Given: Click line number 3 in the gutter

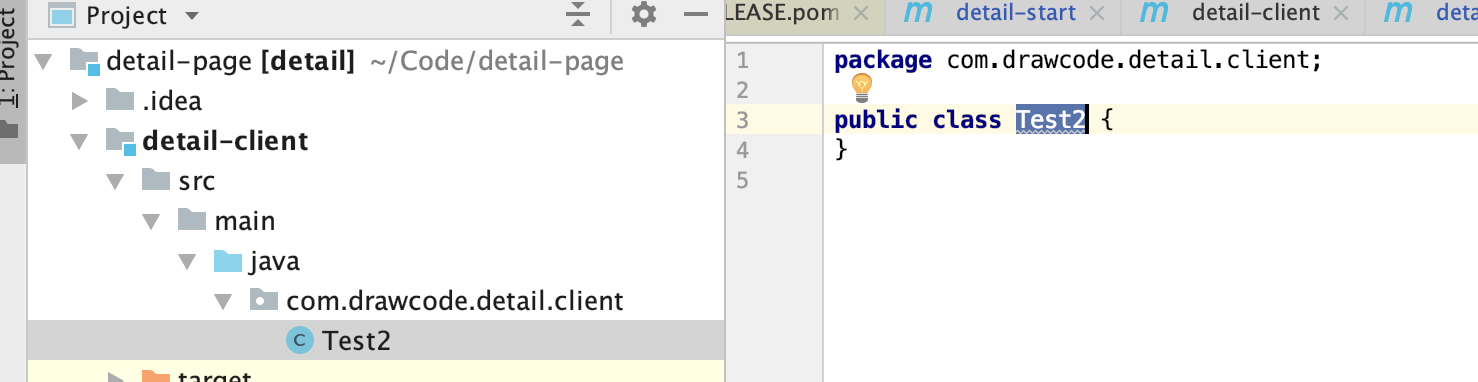Looking at the screenshot, I should (x=742, y=120).
